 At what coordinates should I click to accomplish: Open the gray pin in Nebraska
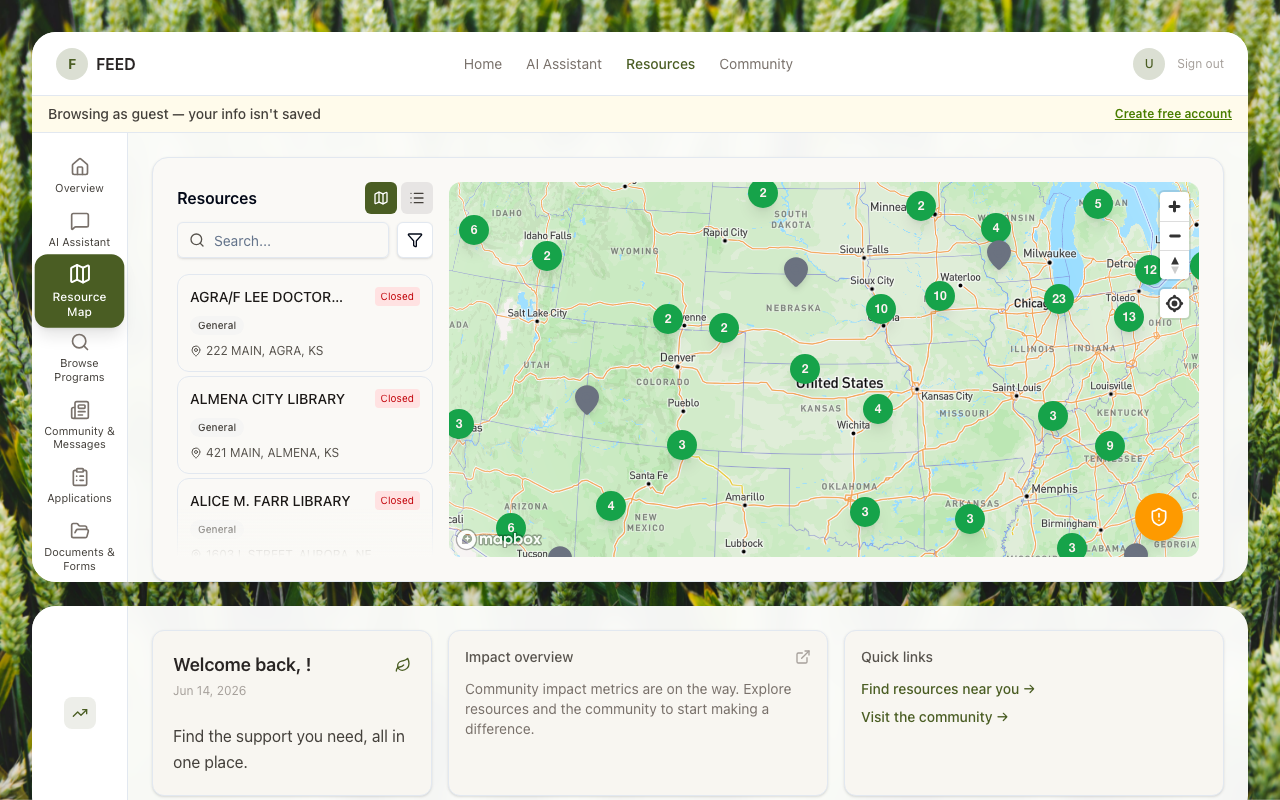795,271
